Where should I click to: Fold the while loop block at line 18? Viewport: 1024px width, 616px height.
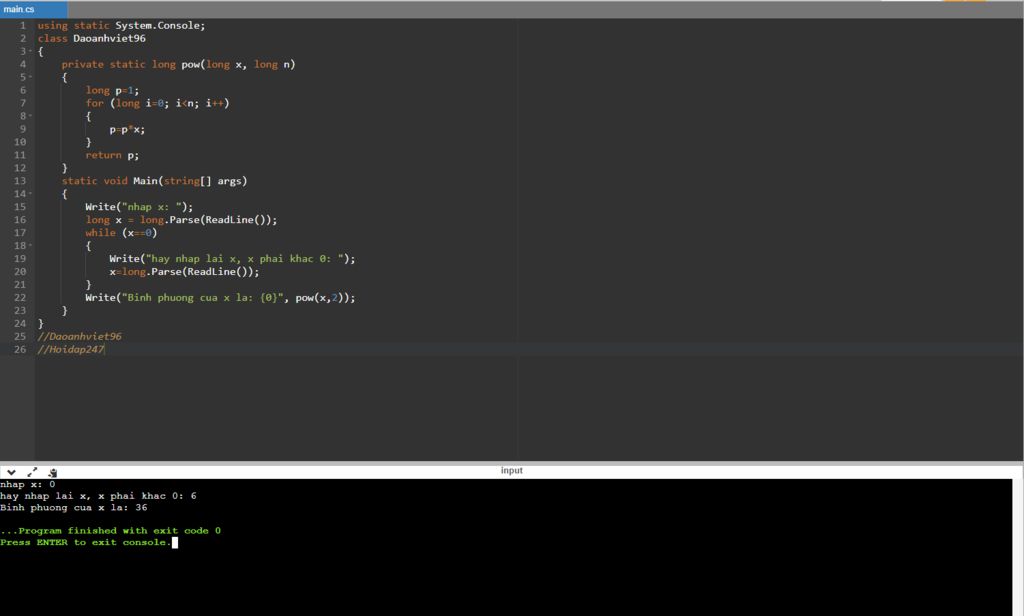[x=30, y=246]
